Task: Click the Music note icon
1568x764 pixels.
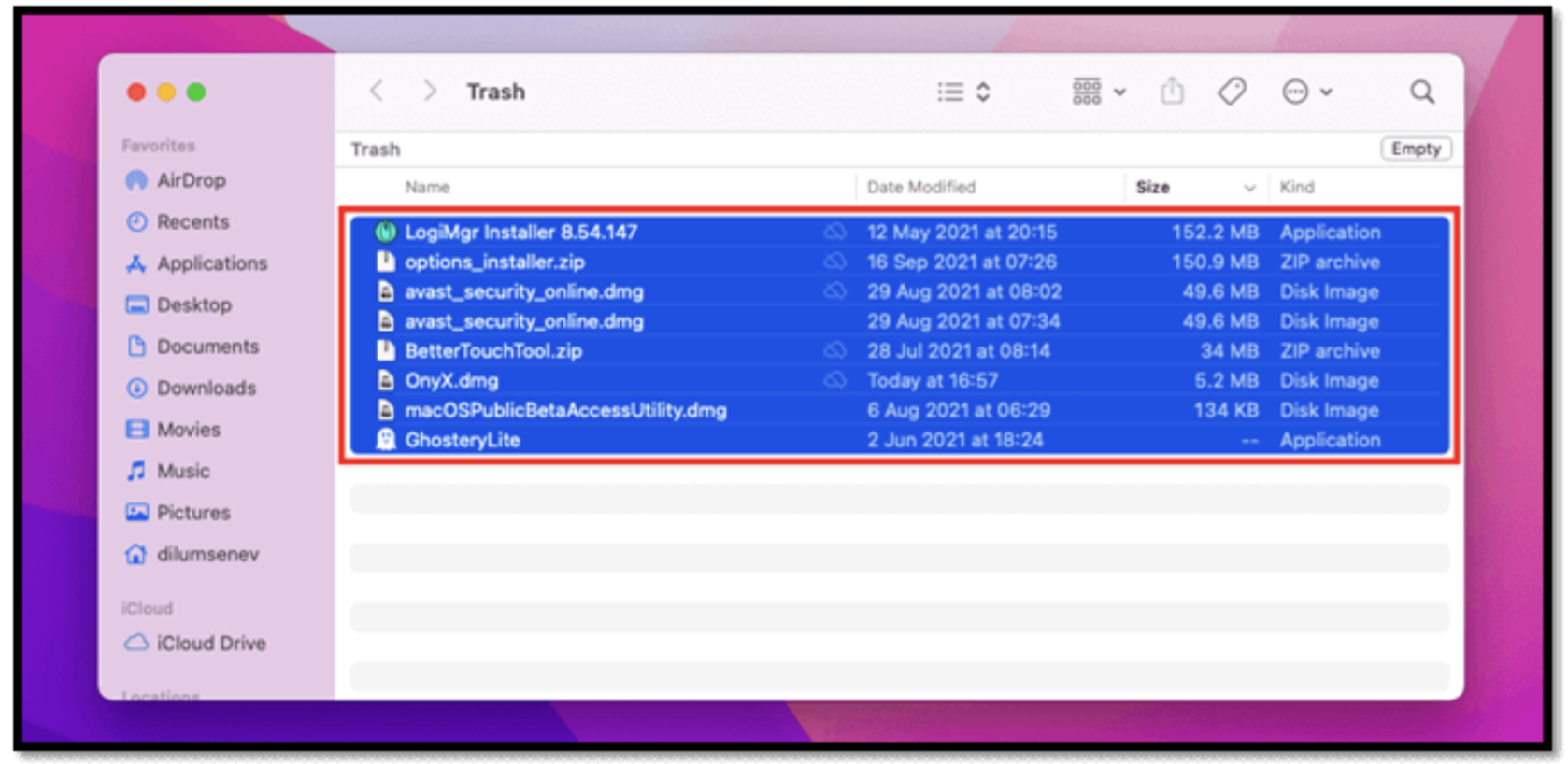Action: point(136,471)
